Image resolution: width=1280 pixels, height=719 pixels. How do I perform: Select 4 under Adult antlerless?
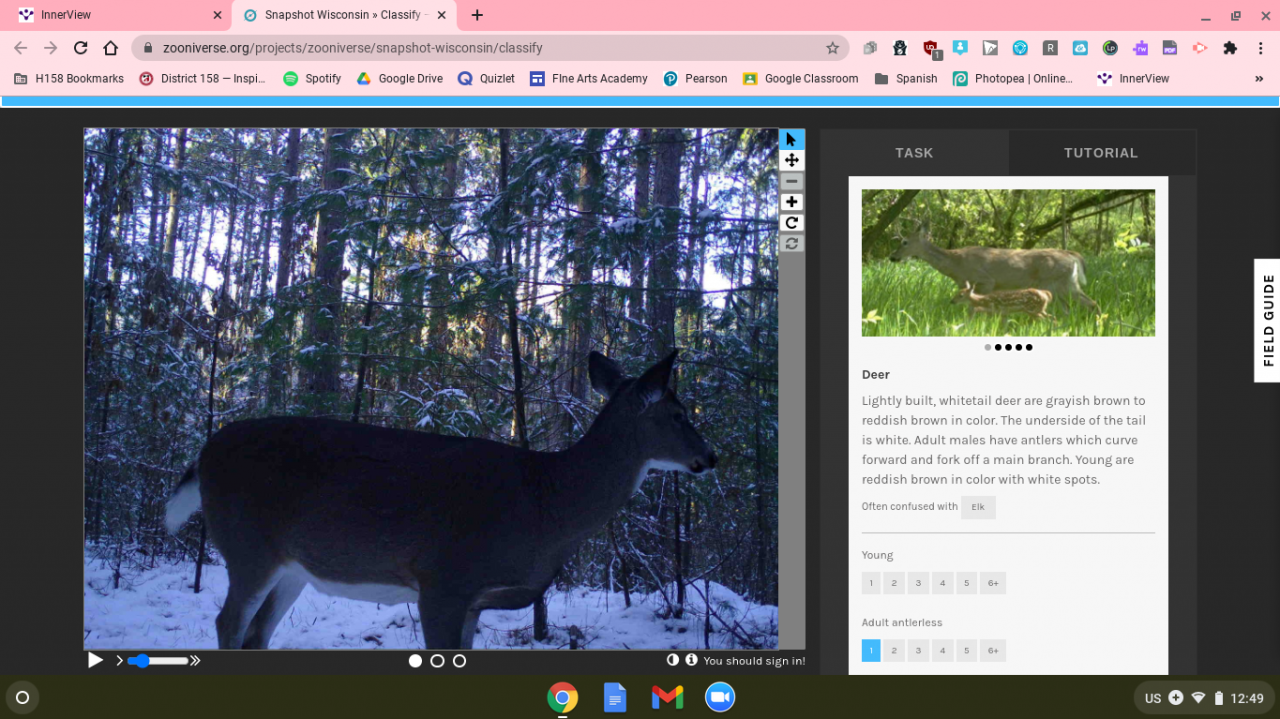(942, 650)
